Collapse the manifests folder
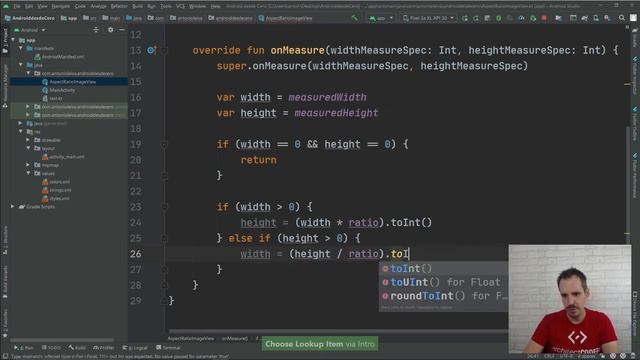Viewport: 640px width, 360px height. pyautogui.click(x=21, y=48)
